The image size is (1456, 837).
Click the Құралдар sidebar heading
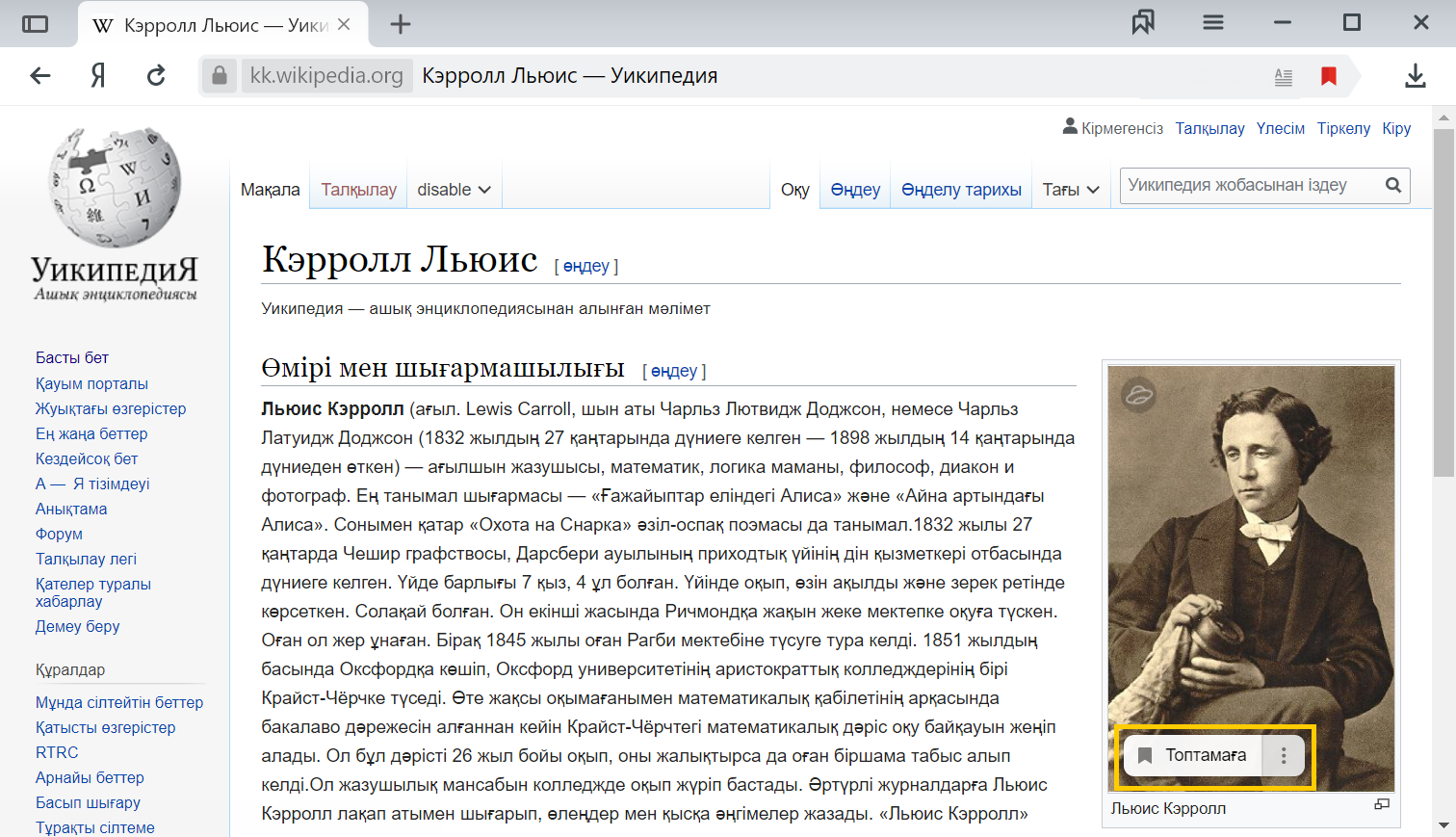(70, 669)
